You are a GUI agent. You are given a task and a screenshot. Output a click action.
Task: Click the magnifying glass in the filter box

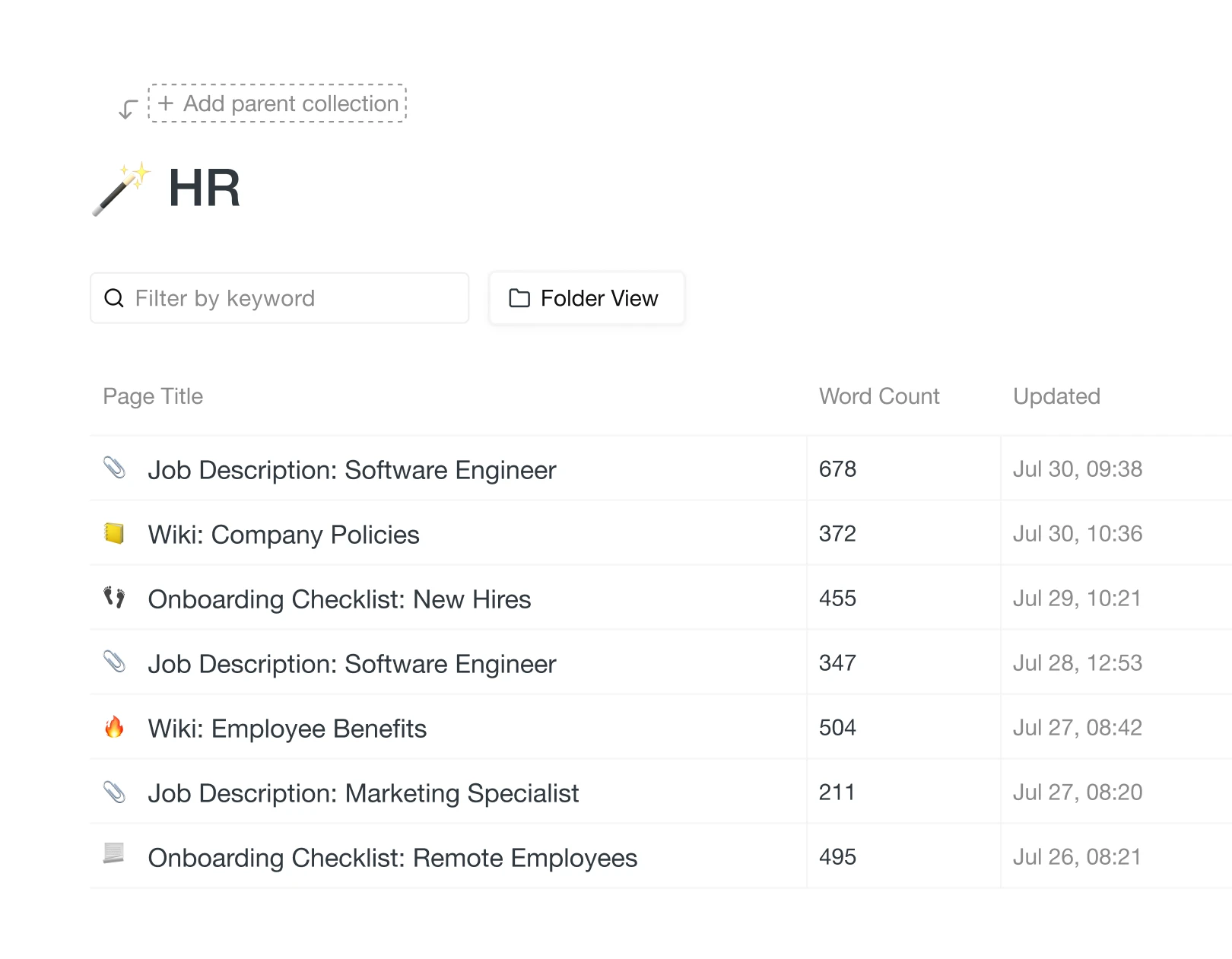114,298
